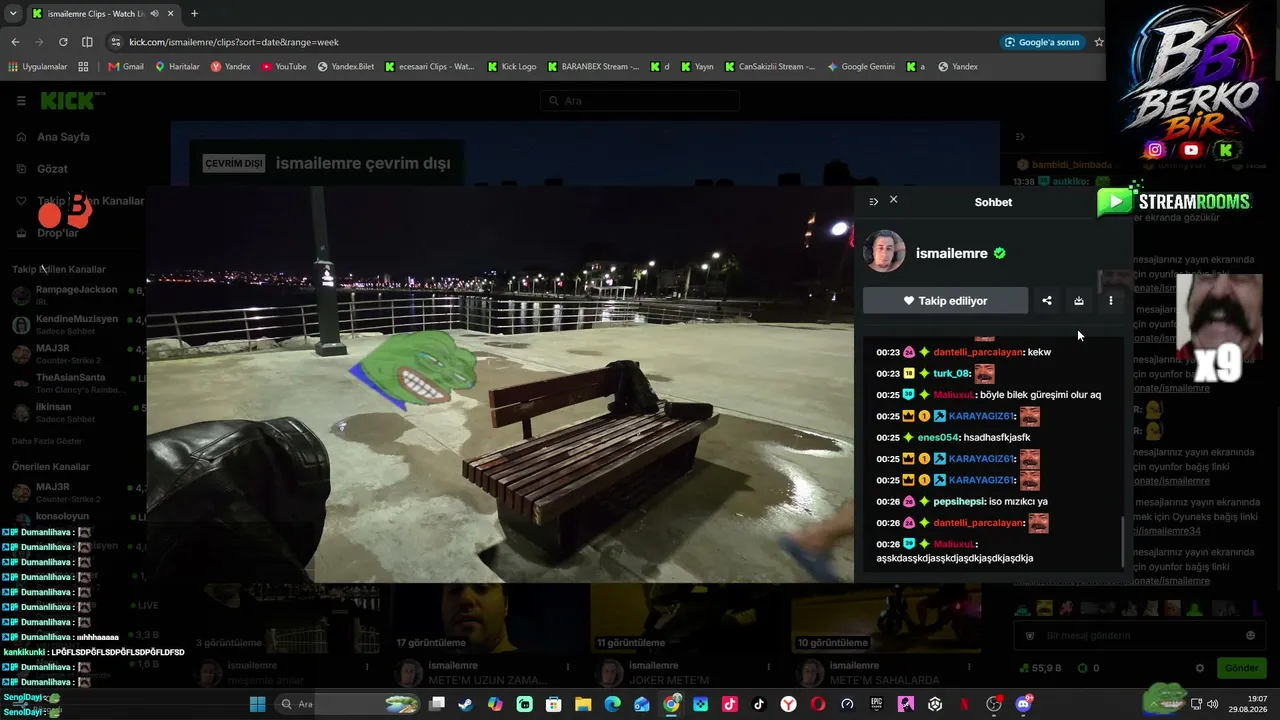
Task: Open the three-dot menu on the METE'M UZUN ZAMA... clip card
Action: (567, 666)
